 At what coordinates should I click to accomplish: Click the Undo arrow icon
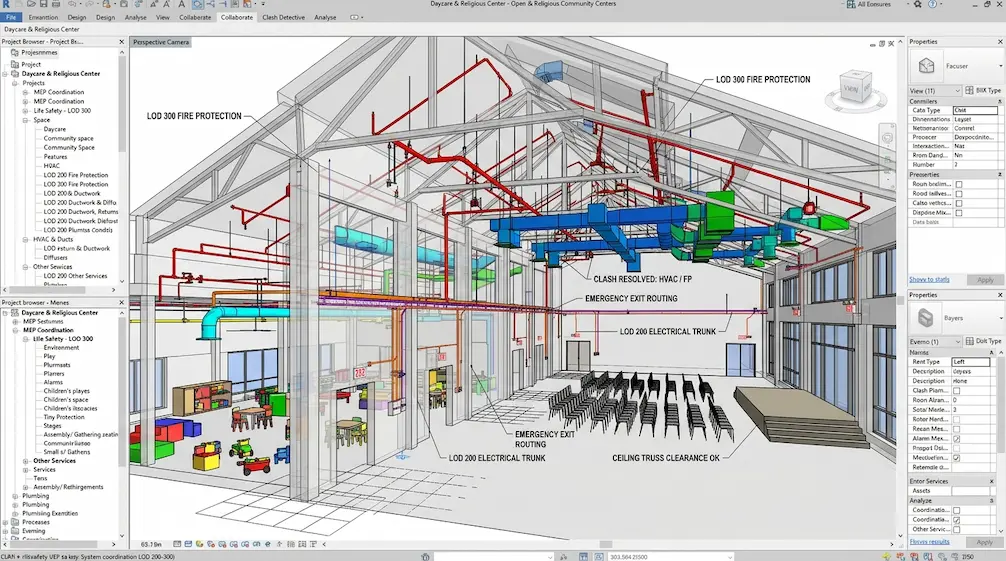pyautogui.click(x=74, y=4)
